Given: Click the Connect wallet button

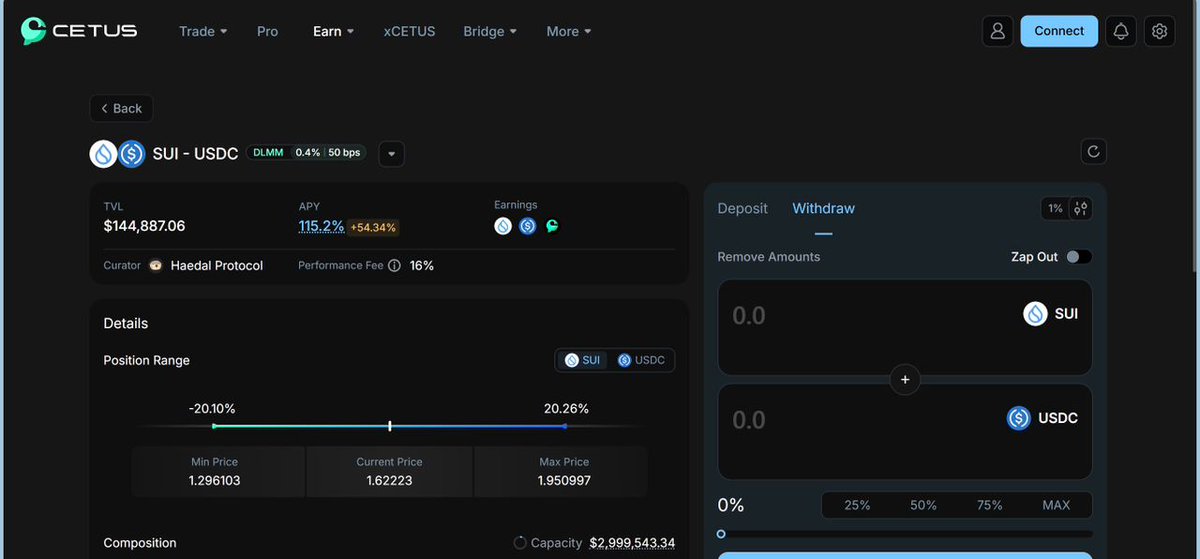Looking at the screenshot, I should 1059,31.
